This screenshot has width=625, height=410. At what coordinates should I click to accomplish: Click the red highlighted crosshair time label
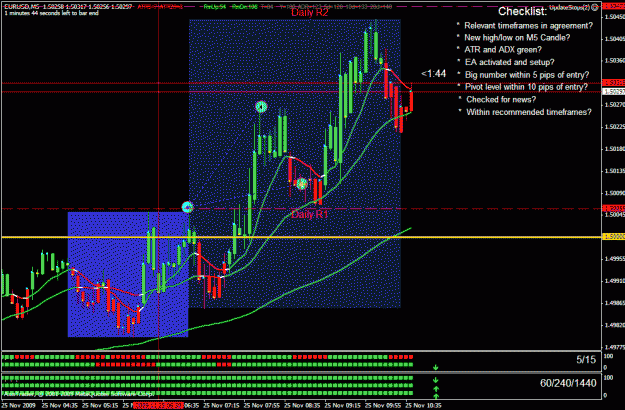coord(158,406)
